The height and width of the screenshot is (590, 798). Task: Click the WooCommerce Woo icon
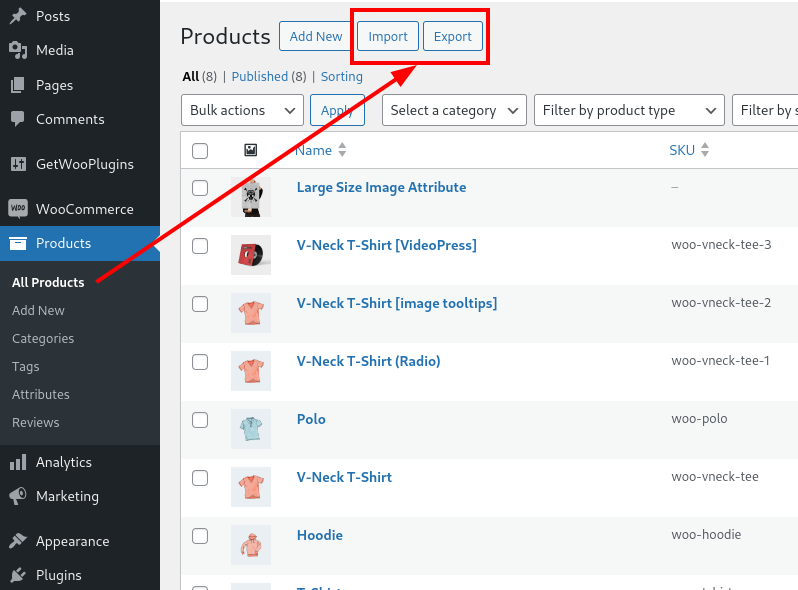click(x=18, y=208)
